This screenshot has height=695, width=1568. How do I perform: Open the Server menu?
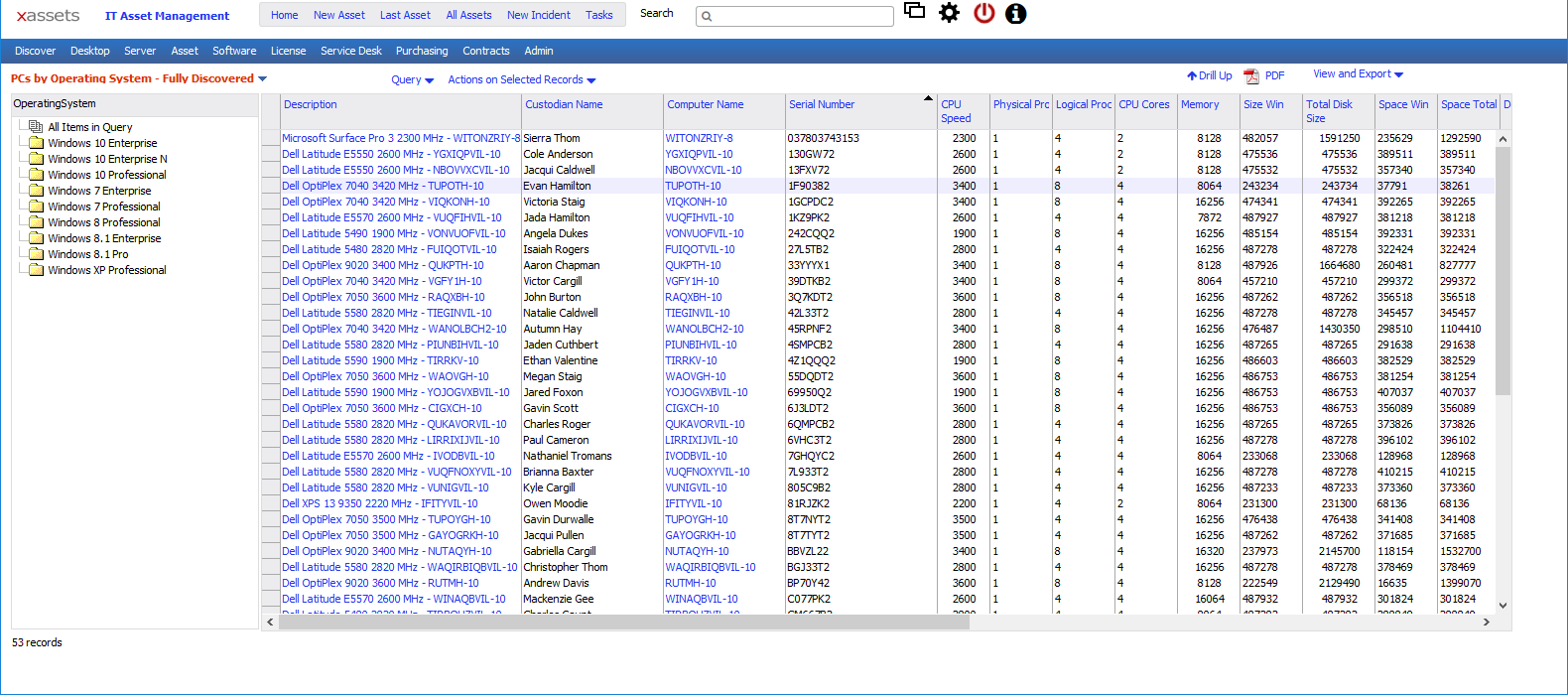point(140,51)
